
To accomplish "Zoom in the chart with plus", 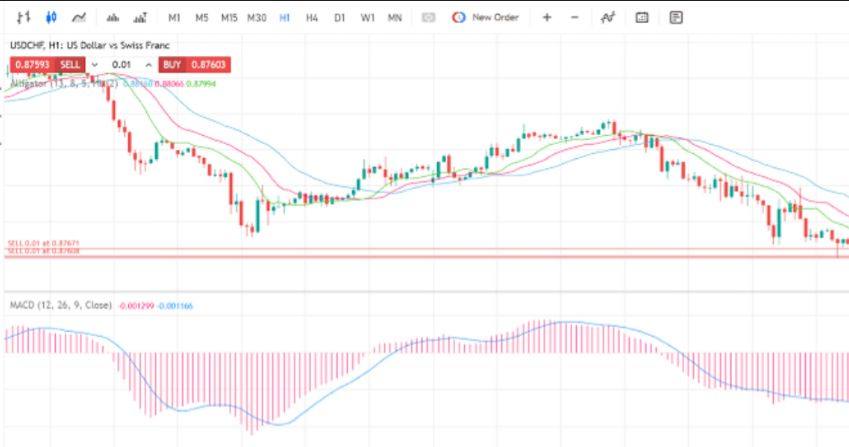I will 547,17.
